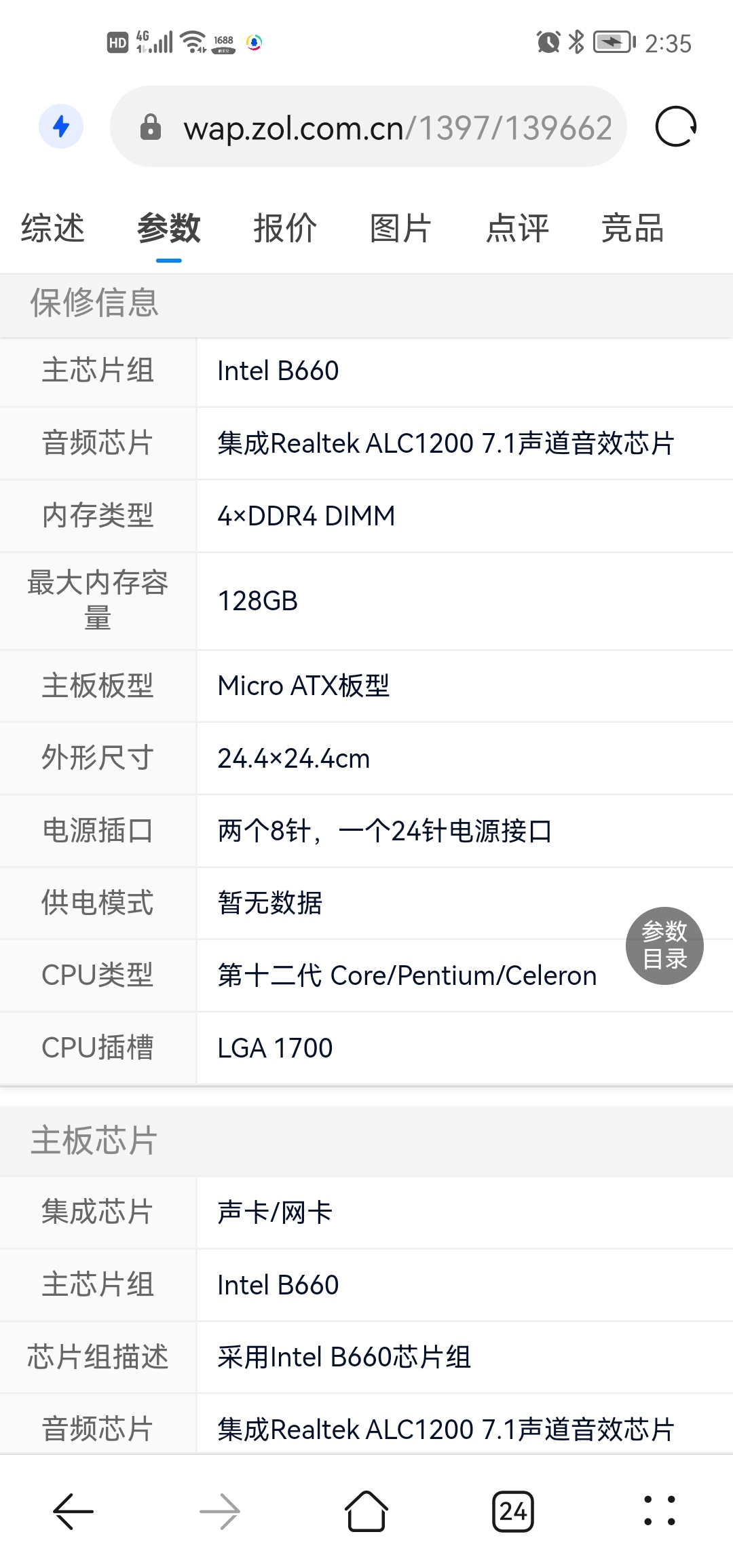Tap the 主板芯片 section header
Screen dimensions: 733x1568
tap(94, 1140)
